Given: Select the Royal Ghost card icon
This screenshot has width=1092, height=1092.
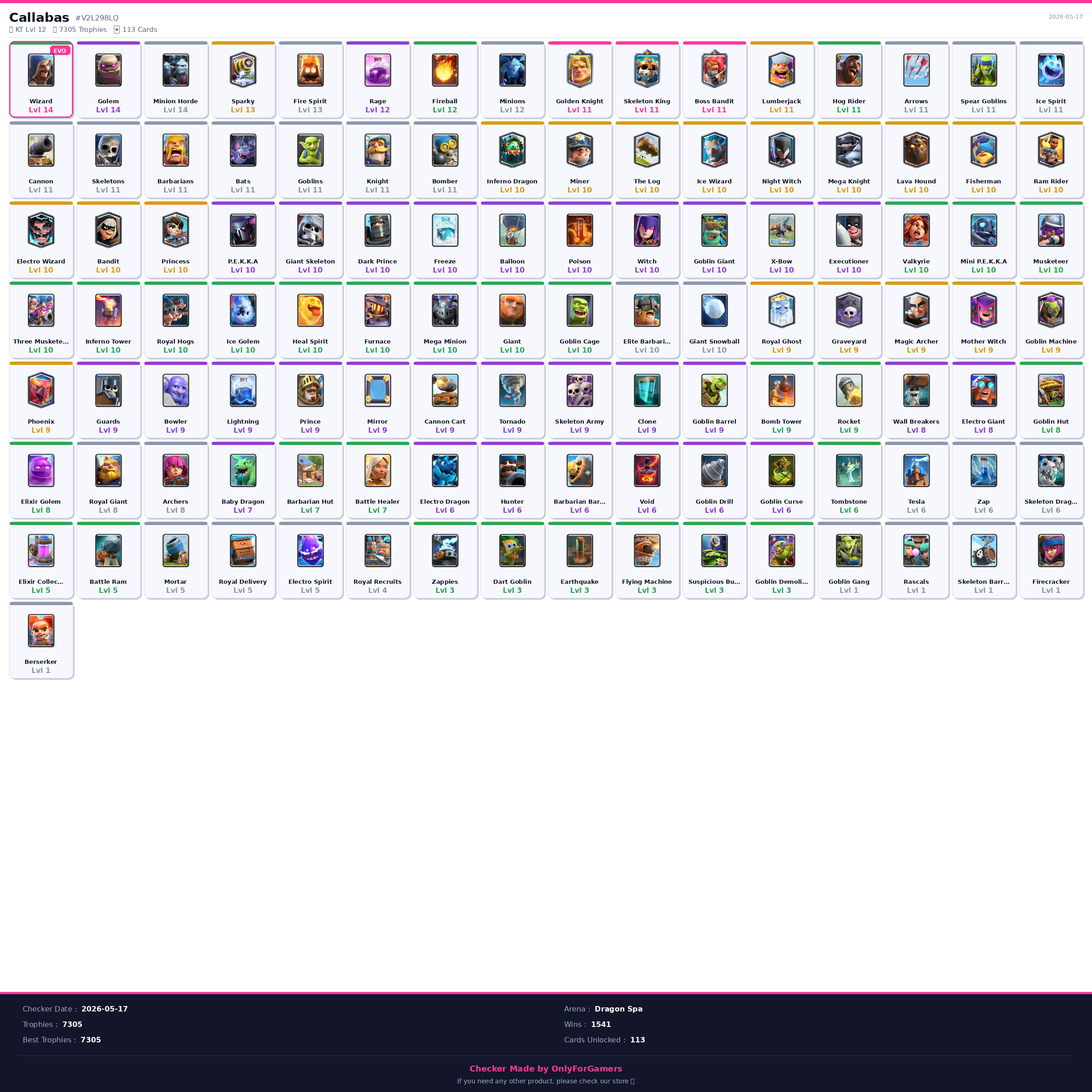Looking at the screenshot, I should [x=782, y=310].
